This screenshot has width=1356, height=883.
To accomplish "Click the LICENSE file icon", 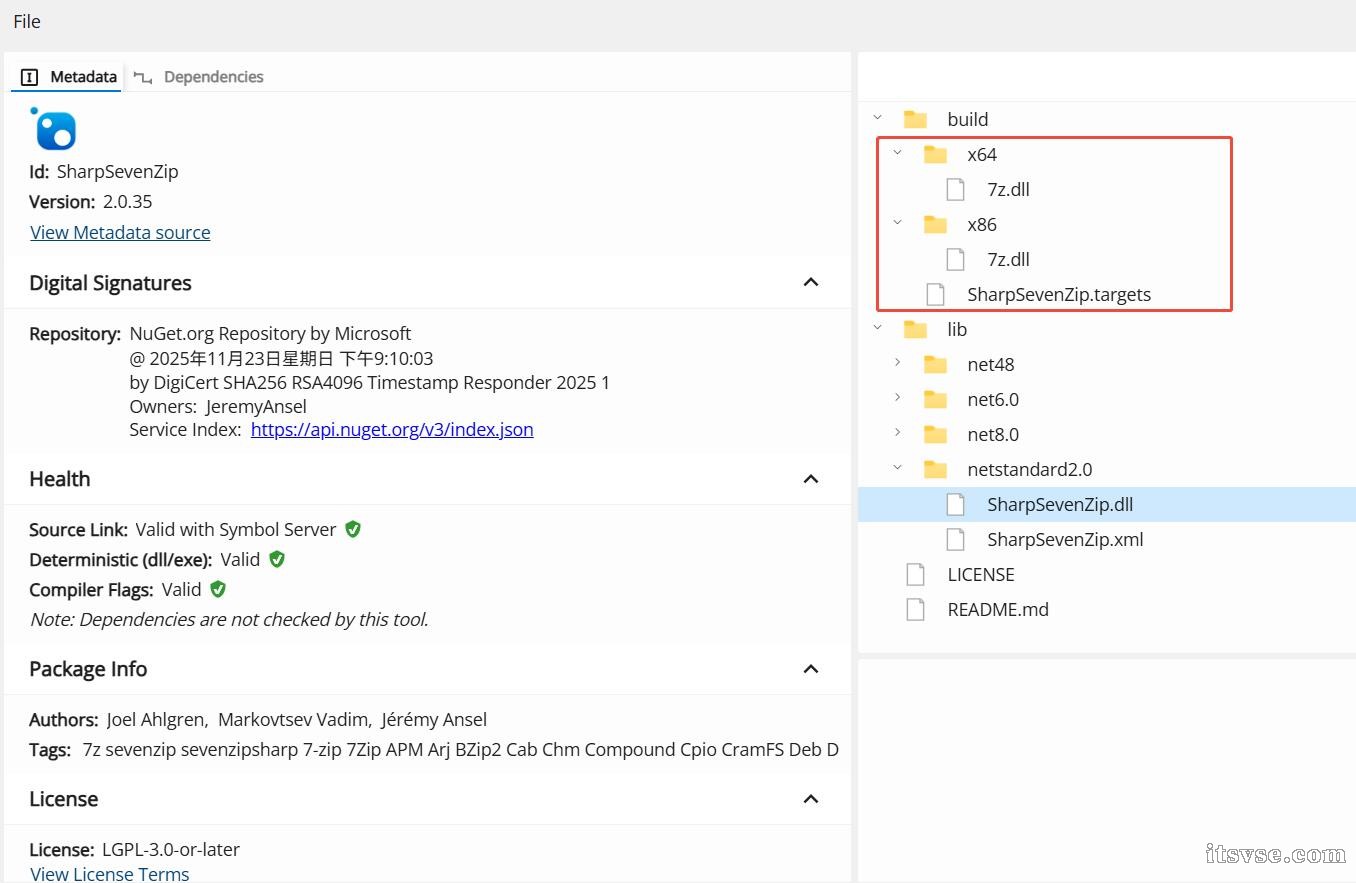I will [x=915, y=574].
